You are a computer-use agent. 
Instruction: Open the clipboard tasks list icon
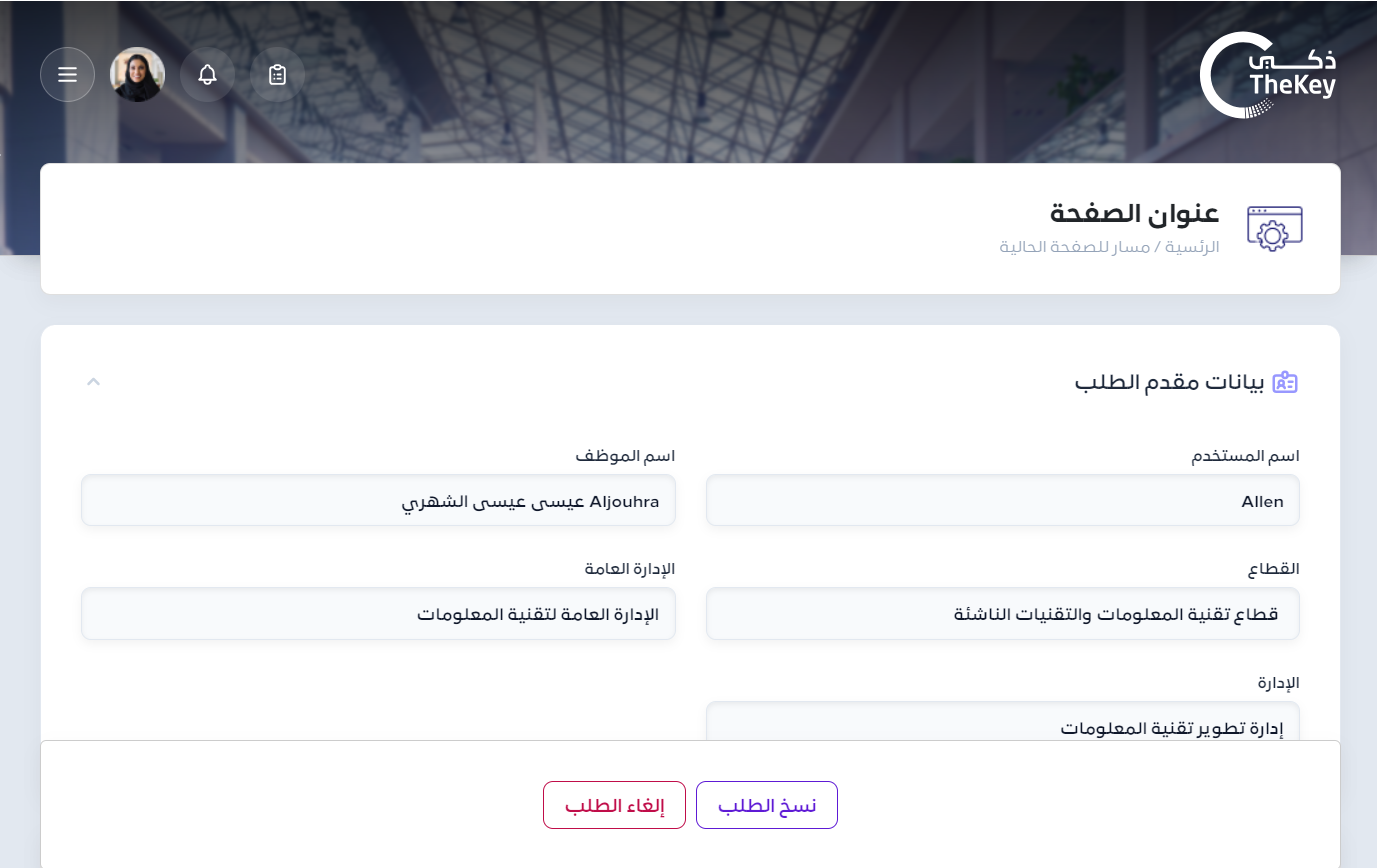[277, 75]
